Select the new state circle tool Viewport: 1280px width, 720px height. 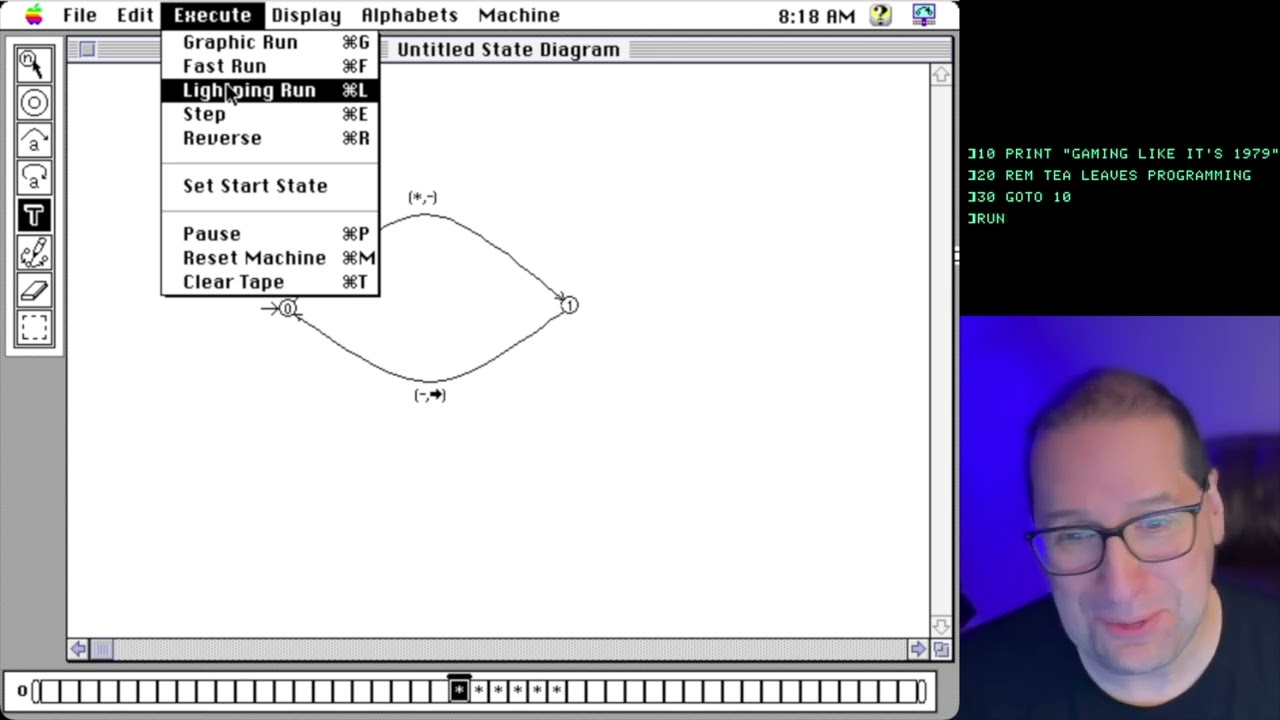pos(34,102)
